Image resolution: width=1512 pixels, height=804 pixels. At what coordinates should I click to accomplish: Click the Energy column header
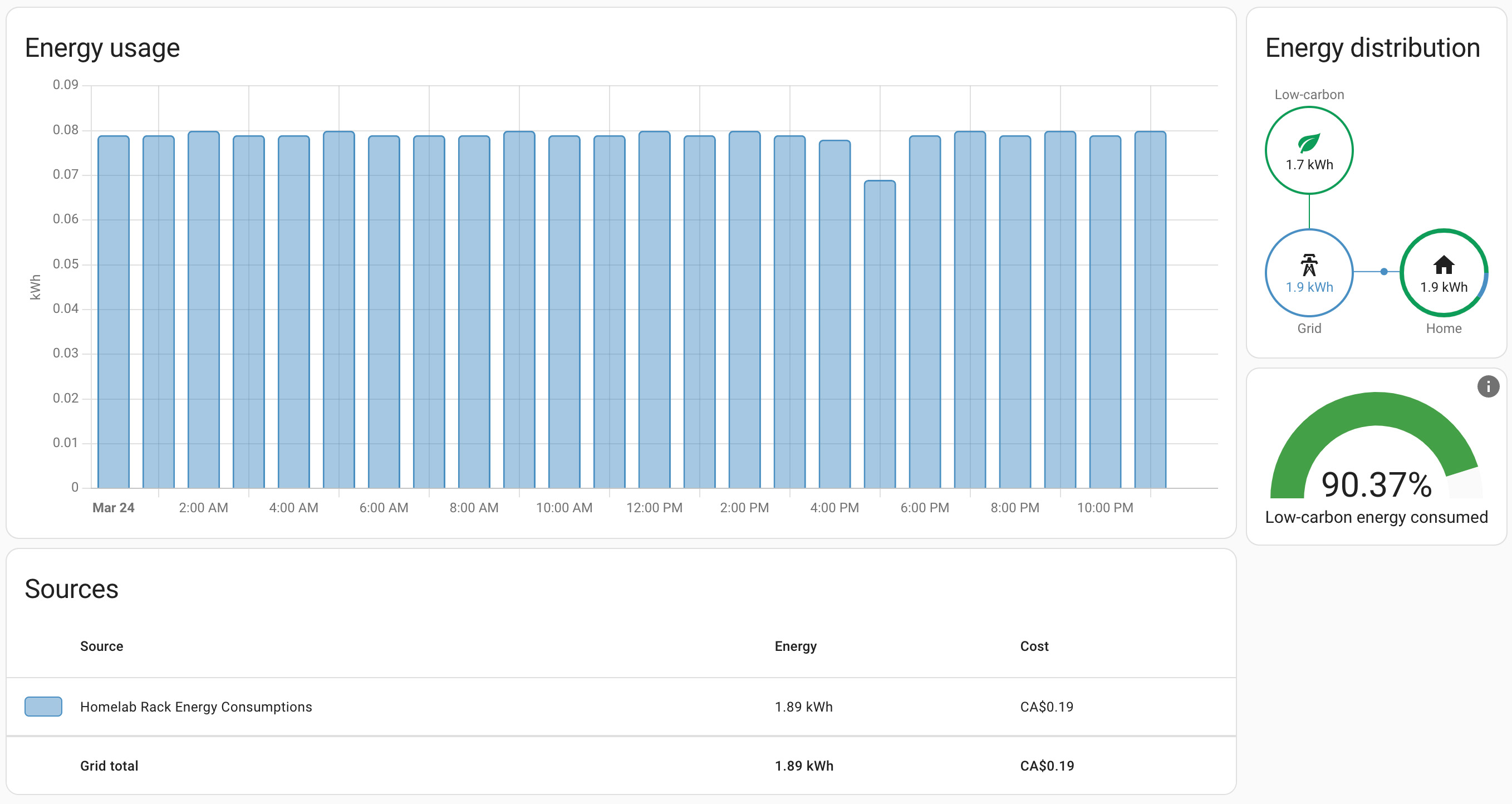click(796, 646)
